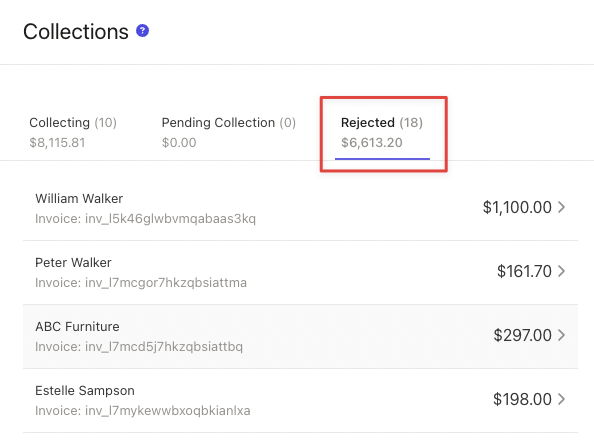Click invoice inv_l5k46glwbvmqabaas3kq

click(x=145, y=219)
